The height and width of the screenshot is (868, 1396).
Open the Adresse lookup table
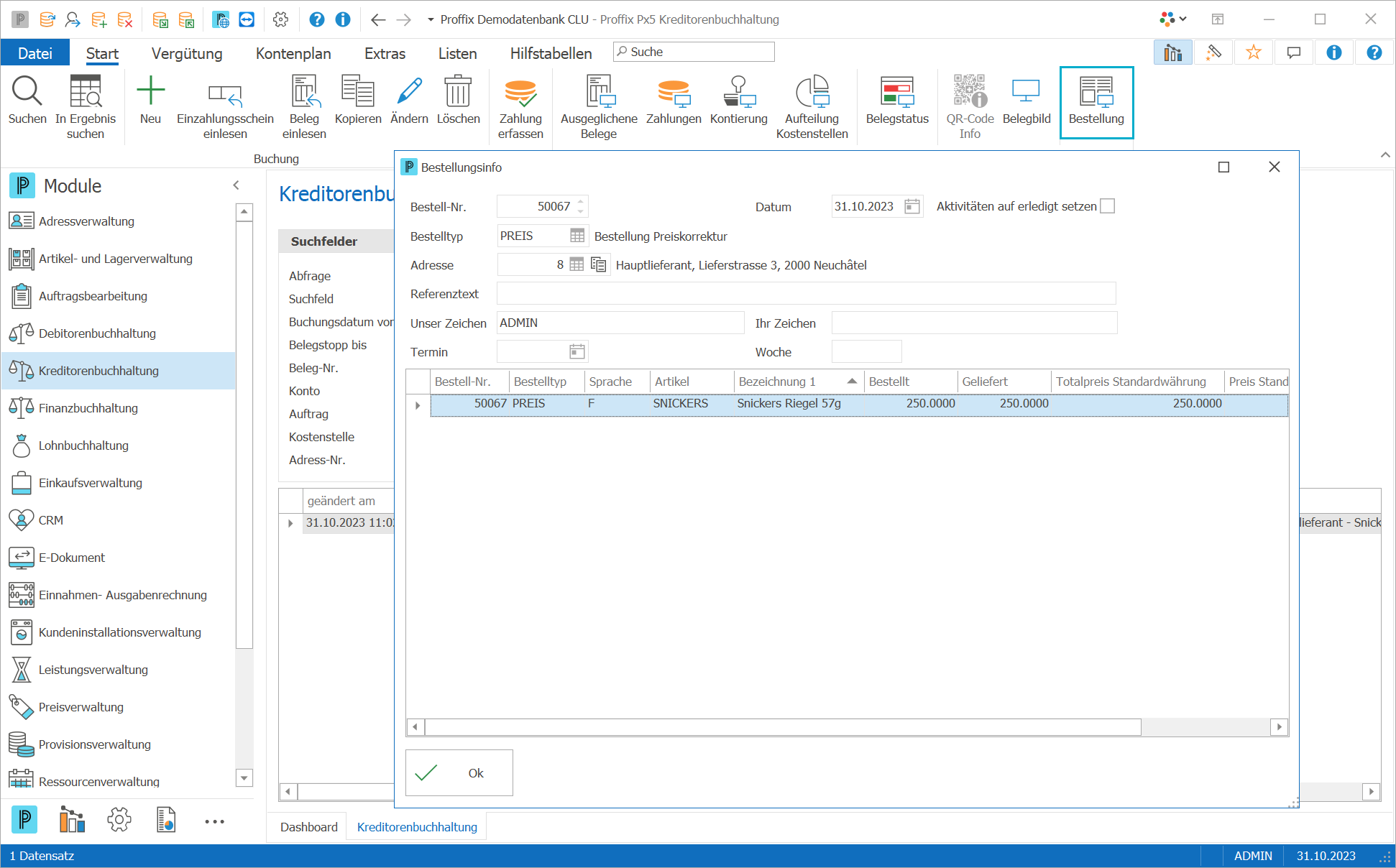[x=577, y=264]
